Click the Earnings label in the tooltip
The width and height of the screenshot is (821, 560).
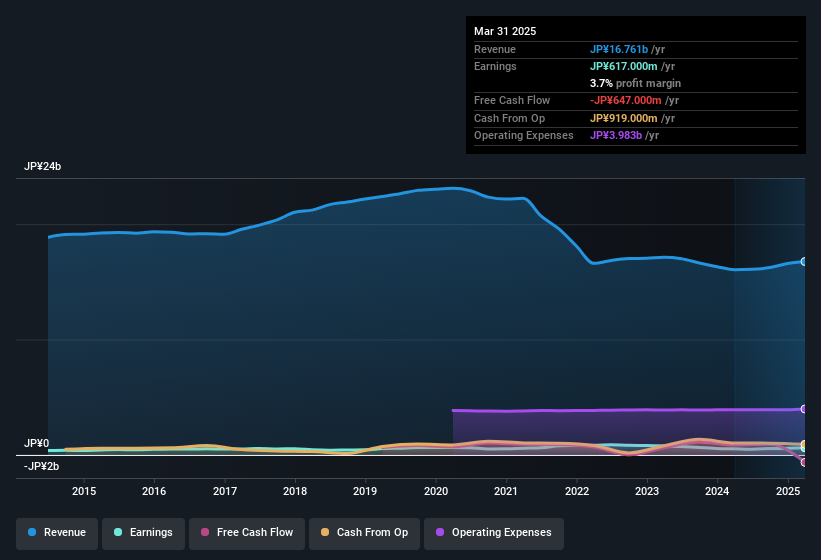point(495,66)
